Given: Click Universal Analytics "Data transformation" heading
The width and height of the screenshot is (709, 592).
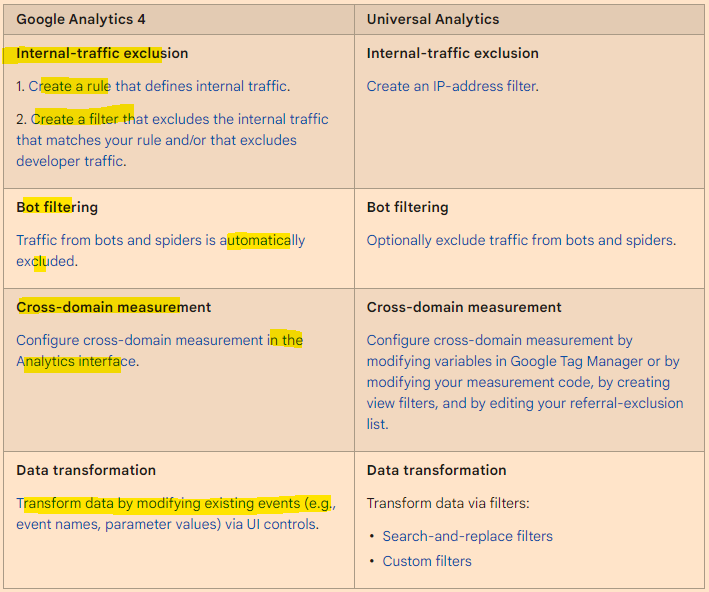Looking at the screenshot, I should click(436, 470).
